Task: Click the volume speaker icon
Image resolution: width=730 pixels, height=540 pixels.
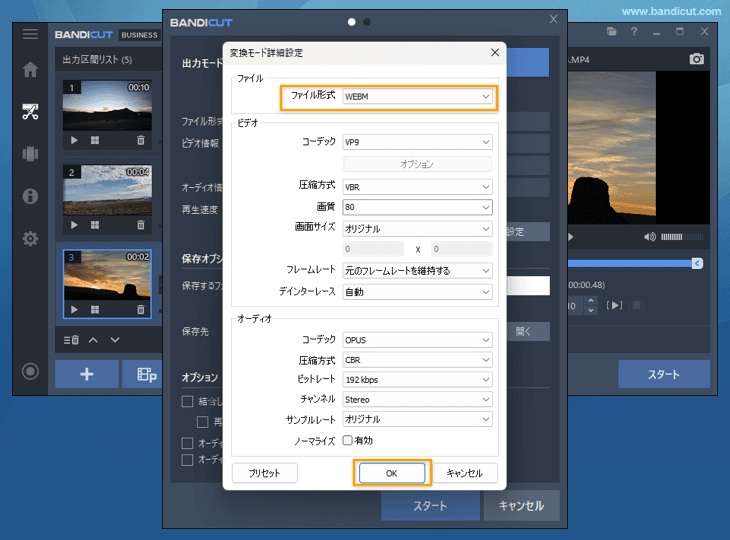Action: coord(649,237)
